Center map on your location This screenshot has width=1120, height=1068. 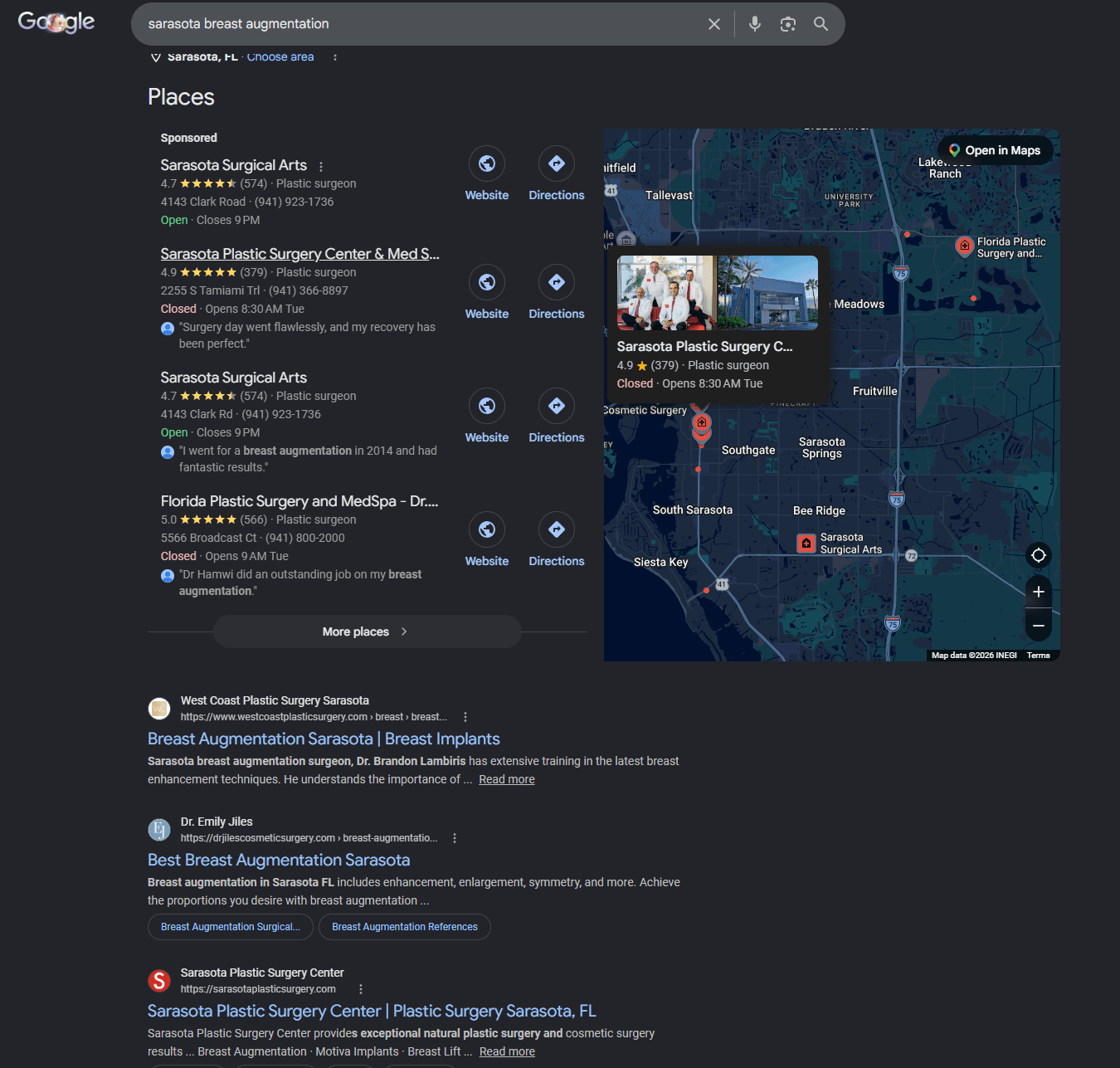[x=1039, y=555]
